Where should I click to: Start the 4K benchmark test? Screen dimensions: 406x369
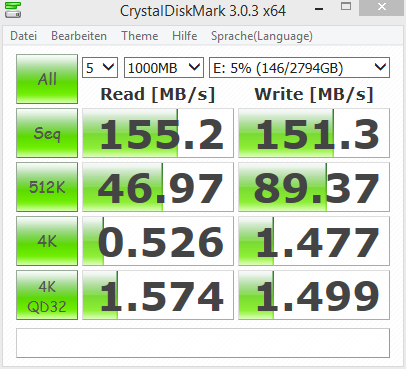click(47, 241)
